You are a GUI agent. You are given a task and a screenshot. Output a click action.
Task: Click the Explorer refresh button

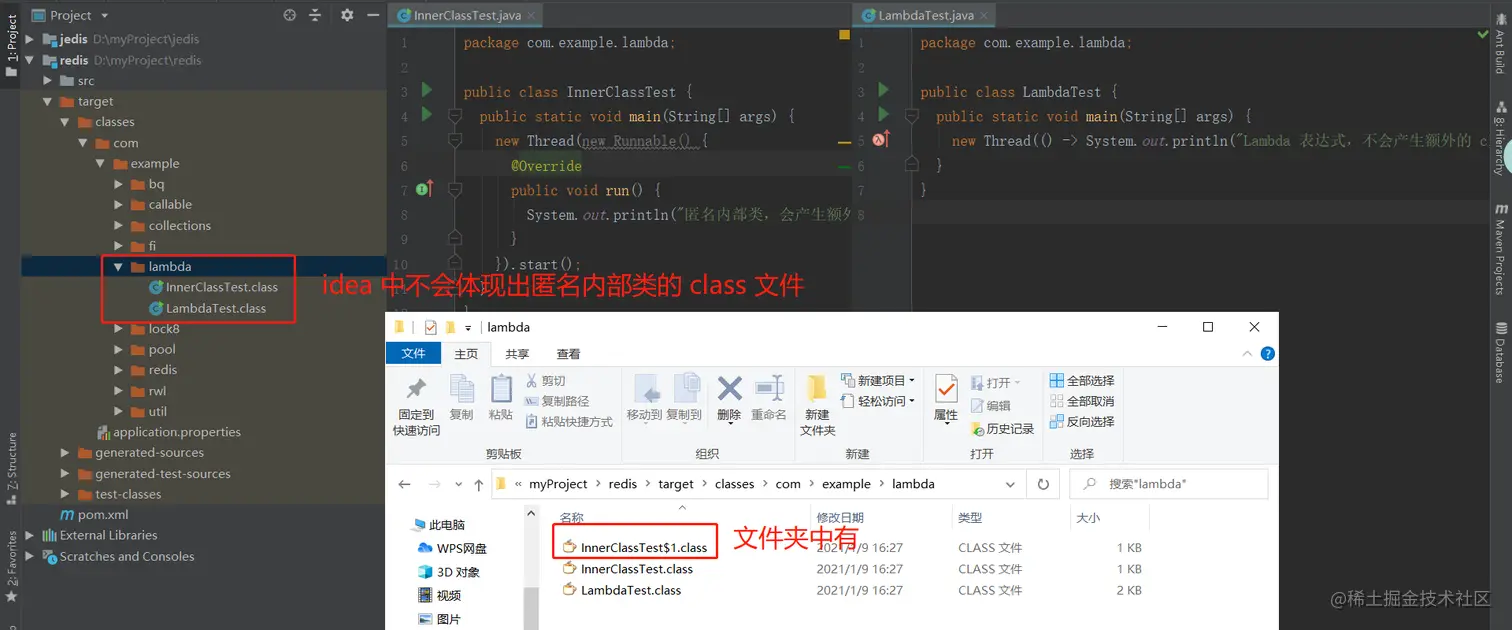(x=1043, y=484)
